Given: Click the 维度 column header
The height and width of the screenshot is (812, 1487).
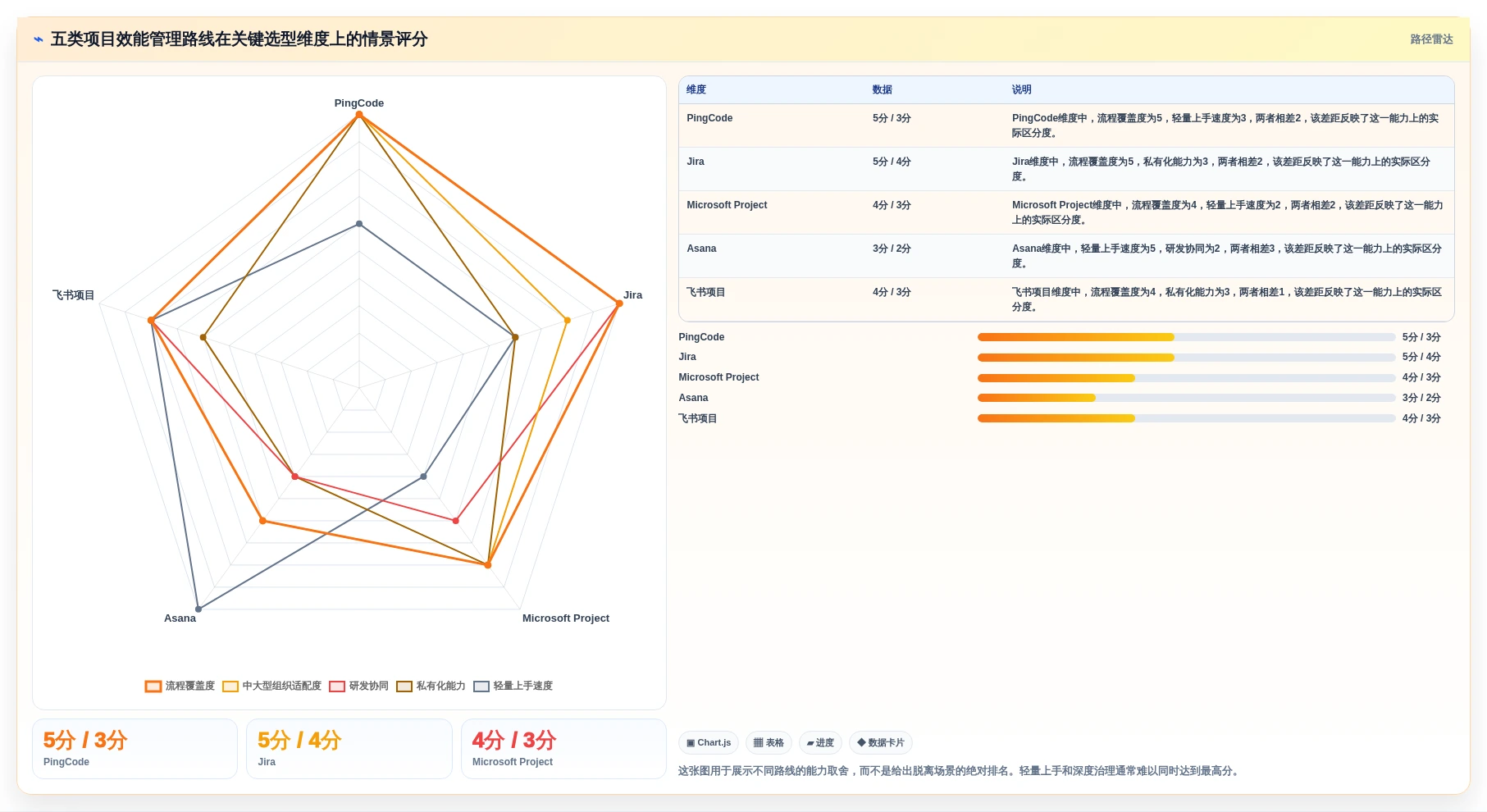Looking at the screenshot, I should tap(696, 90).
